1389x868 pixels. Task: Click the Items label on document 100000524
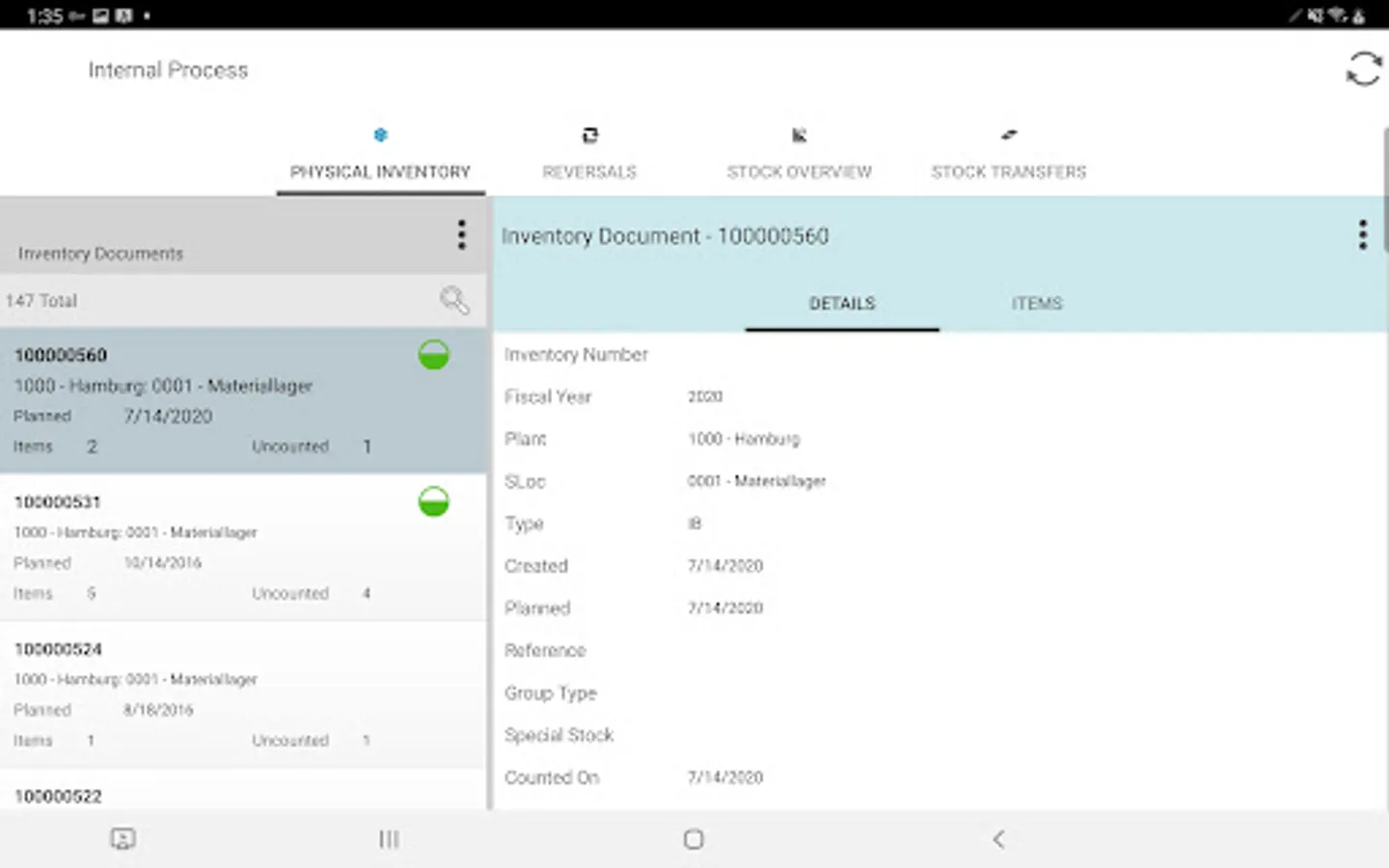click(33, 741)
